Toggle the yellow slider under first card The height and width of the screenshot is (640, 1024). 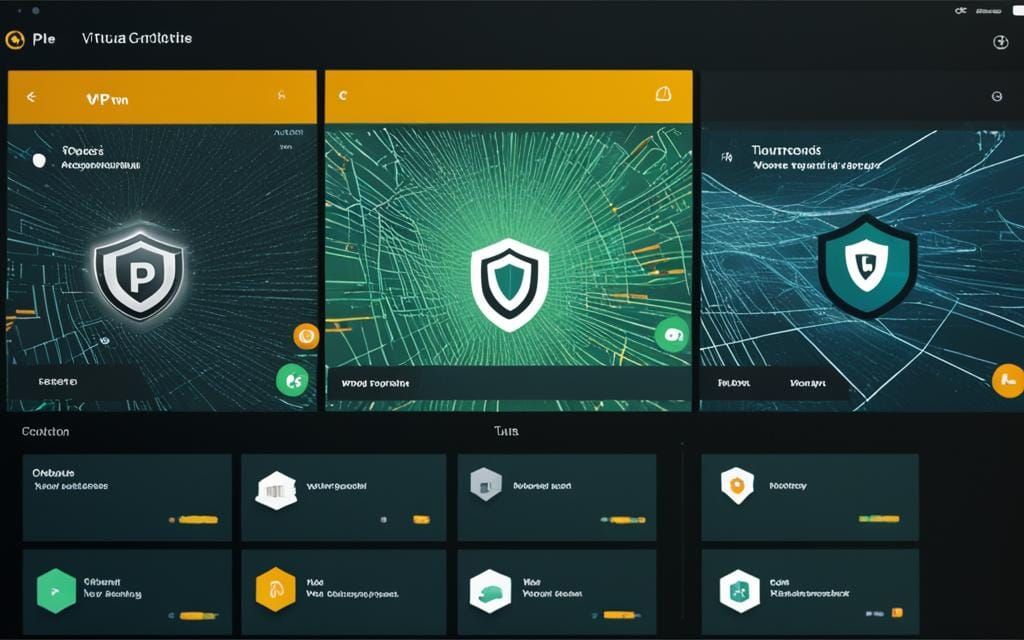click(x=197, y=520)
